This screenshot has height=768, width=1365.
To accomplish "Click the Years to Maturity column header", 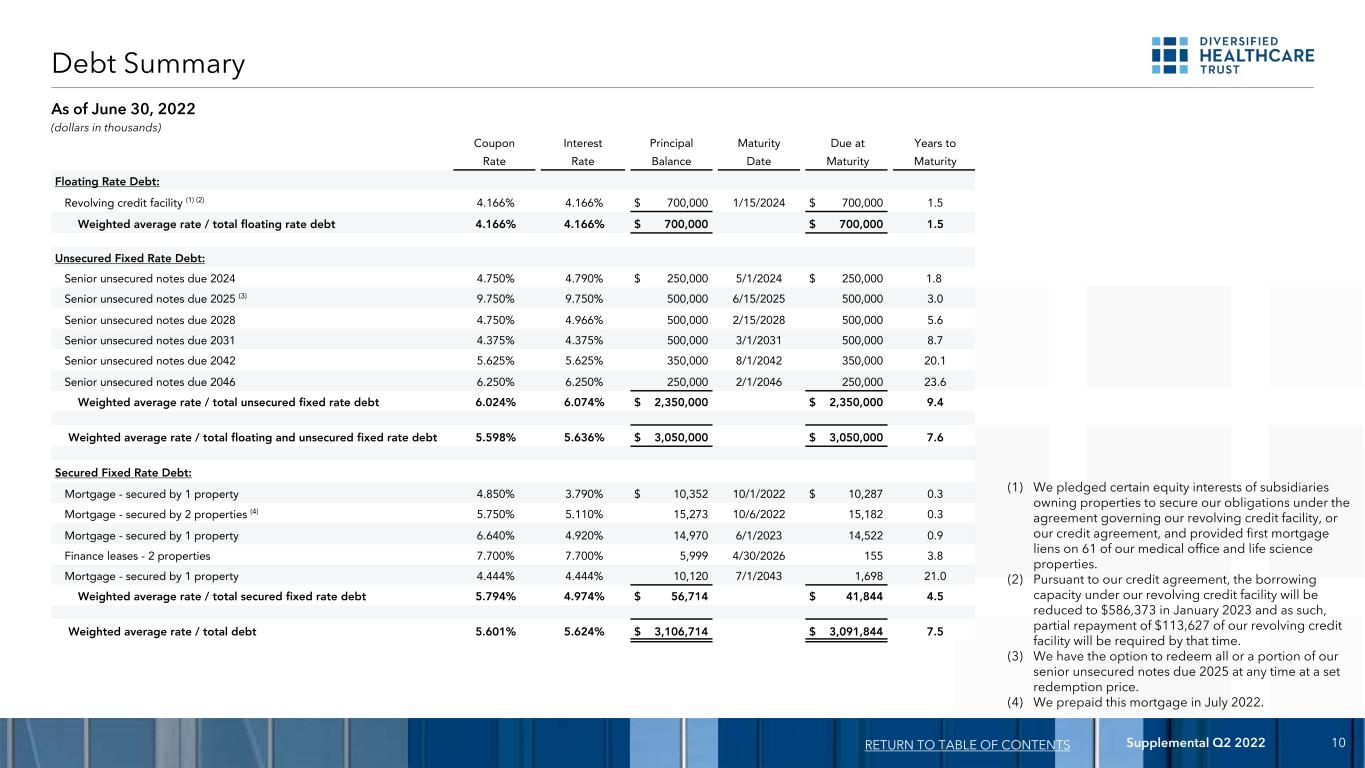I will (x=934, y=152).
